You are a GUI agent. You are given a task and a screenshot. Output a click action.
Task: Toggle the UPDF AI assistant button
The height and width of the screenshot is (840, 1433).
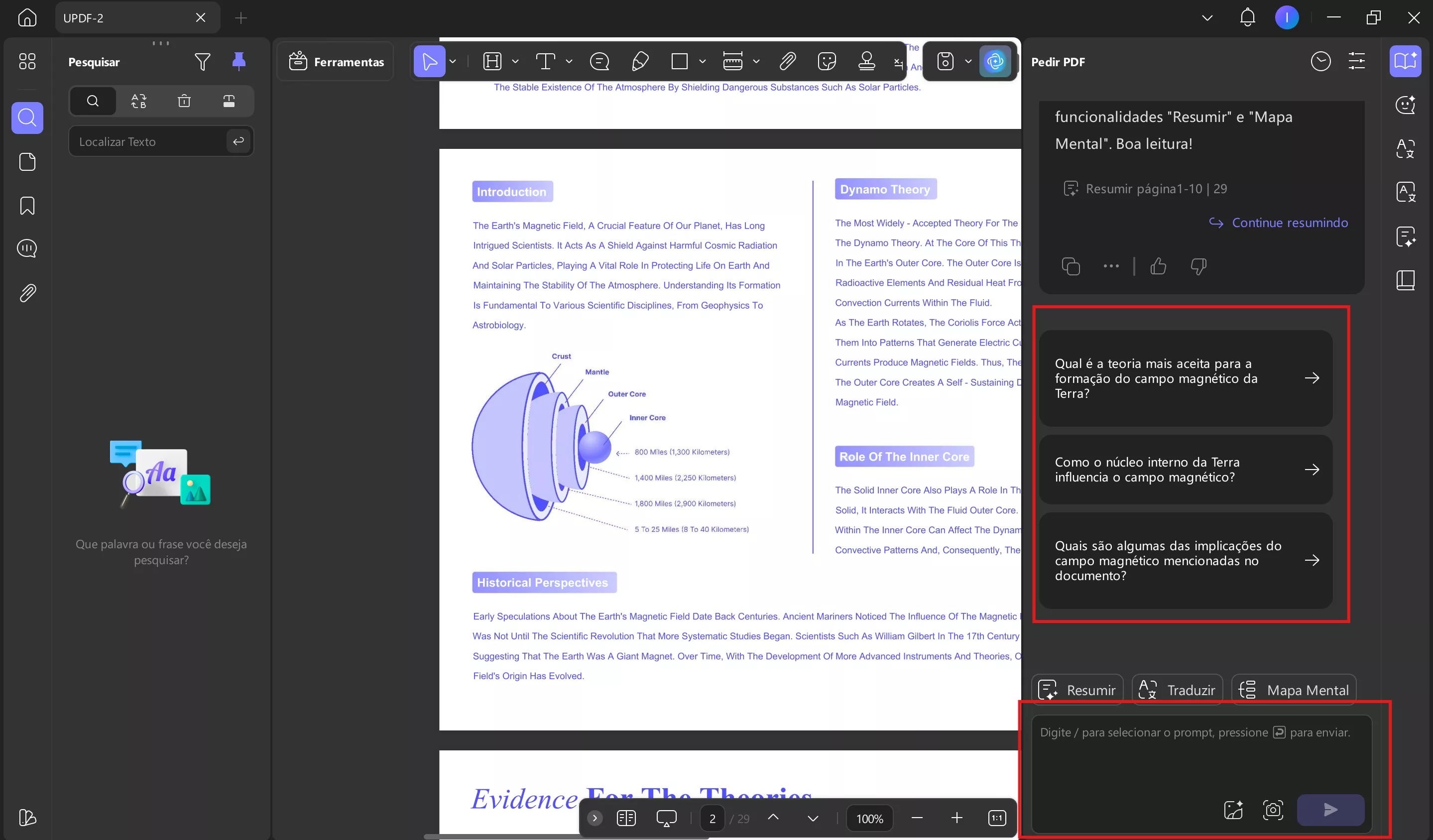point(994,61)
